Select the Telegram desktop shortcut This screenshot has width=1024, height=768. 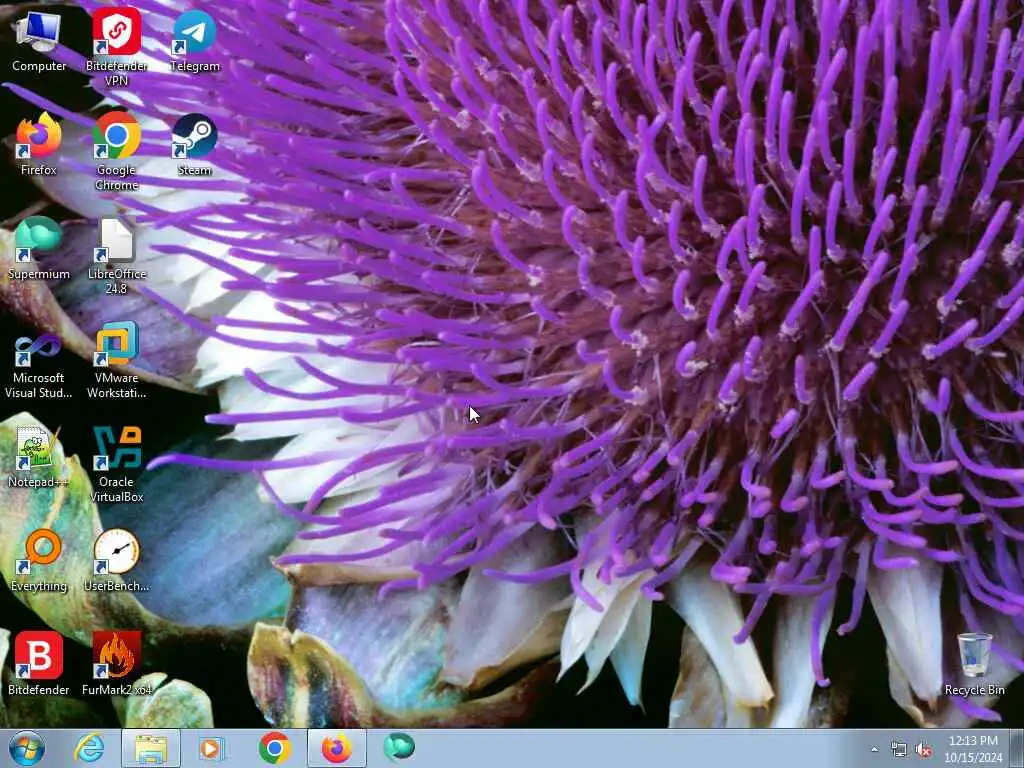tap(195, 41)
